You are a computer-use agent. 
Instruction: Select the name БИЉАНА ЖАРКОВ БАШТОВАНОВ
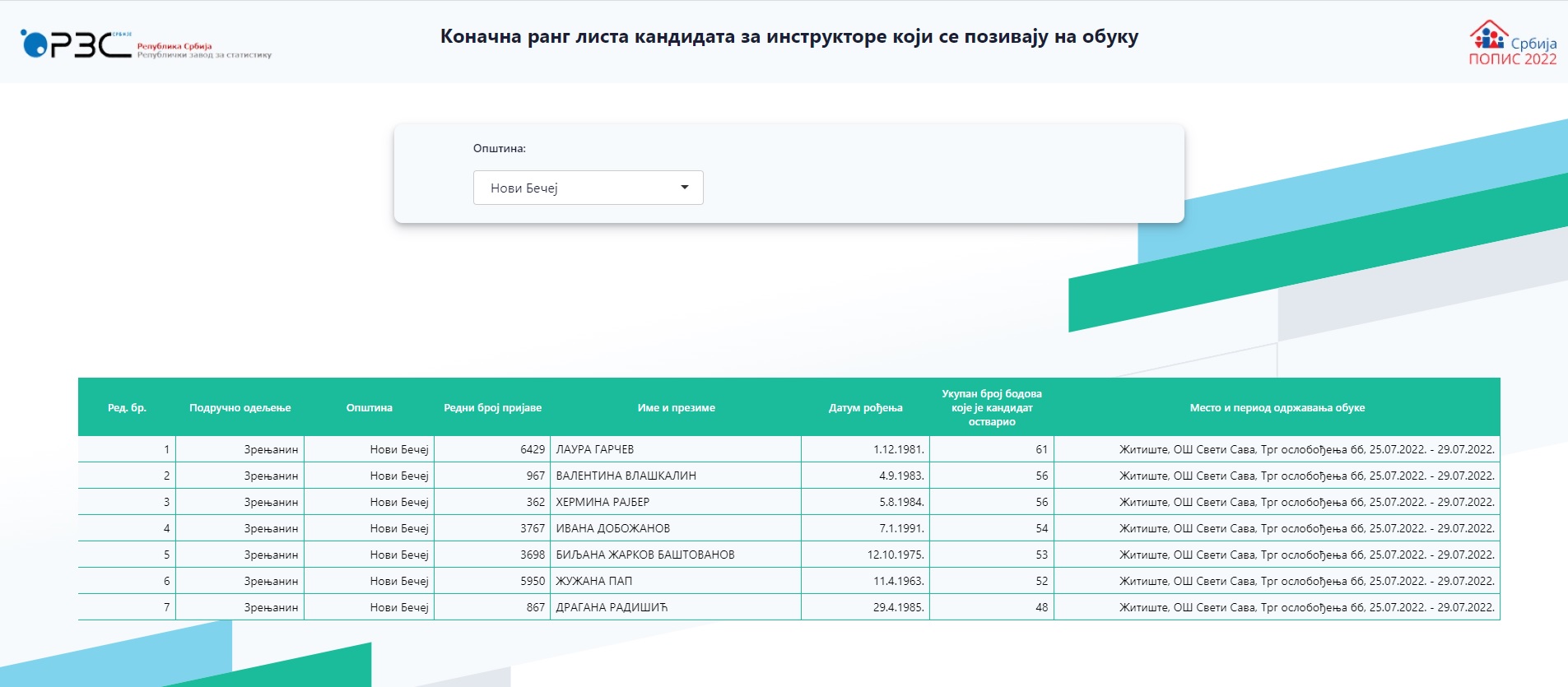pos(645,555)
